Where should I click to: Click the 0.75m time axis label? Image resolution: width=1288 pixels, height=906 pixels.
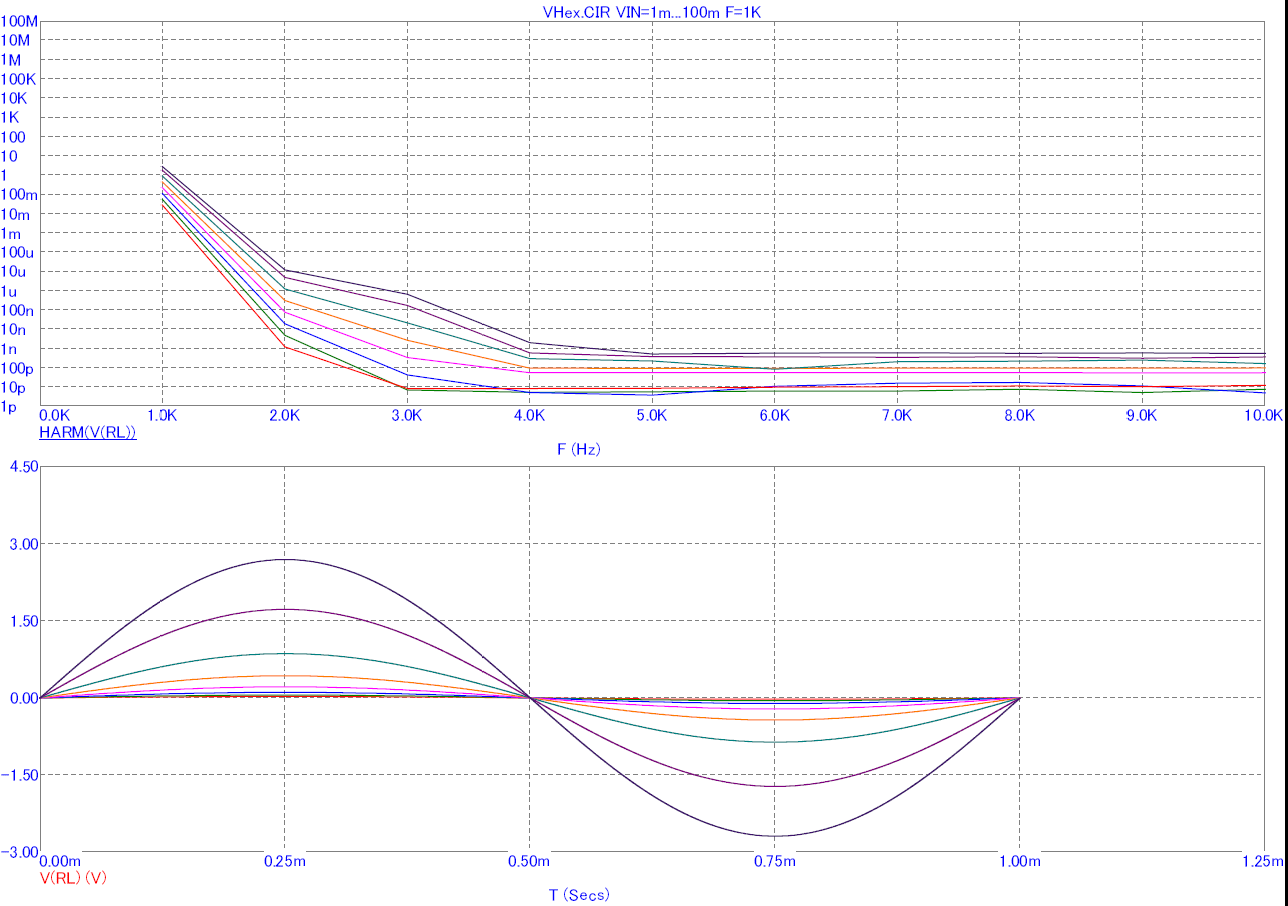775,860
